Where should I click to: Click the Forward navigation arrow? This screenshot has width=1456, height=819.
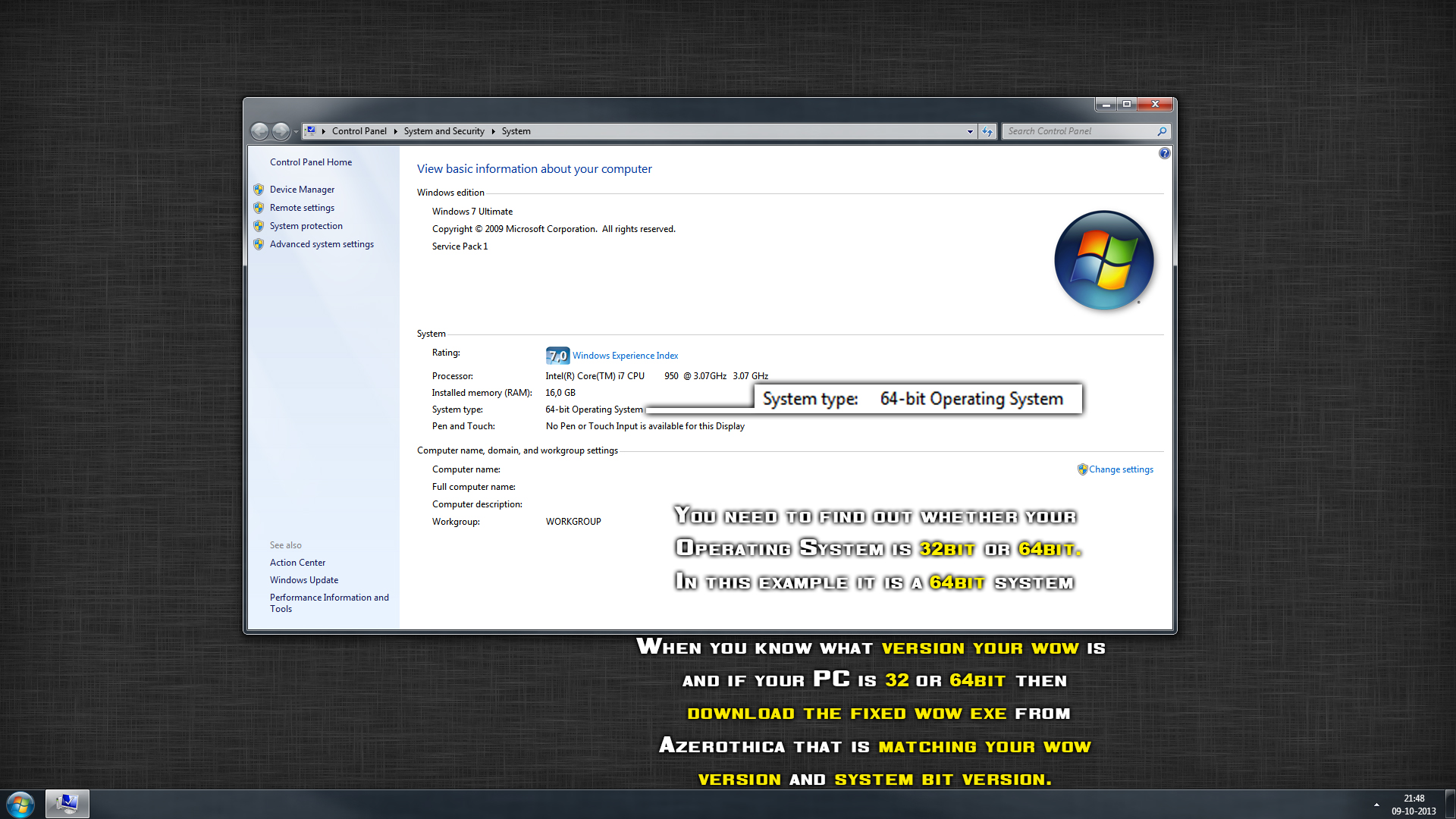point(281,131)
